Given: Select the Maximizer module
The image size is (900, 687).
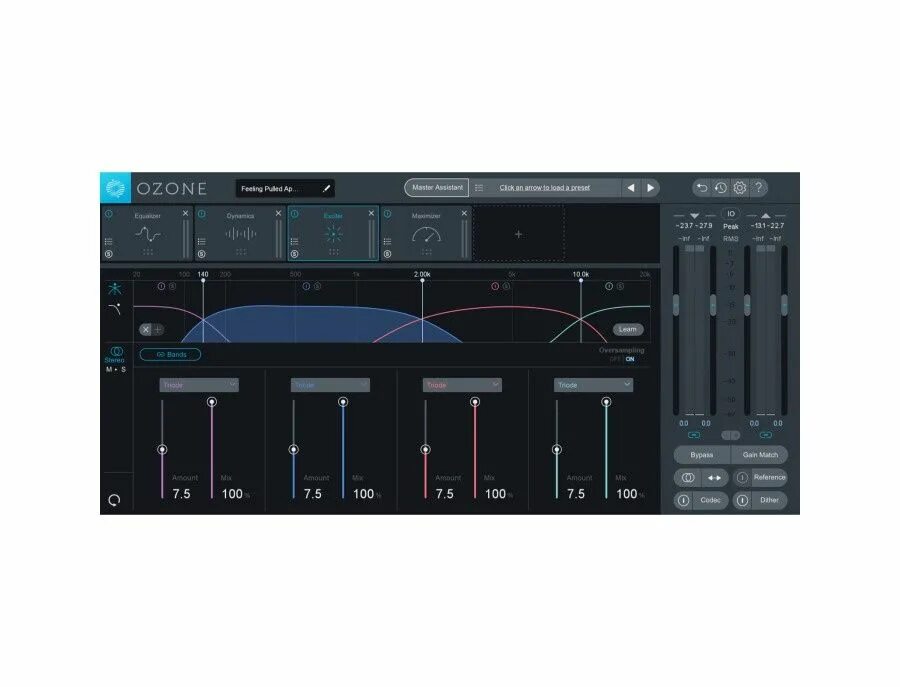Looking at the screenshot, I should (426, 234).
